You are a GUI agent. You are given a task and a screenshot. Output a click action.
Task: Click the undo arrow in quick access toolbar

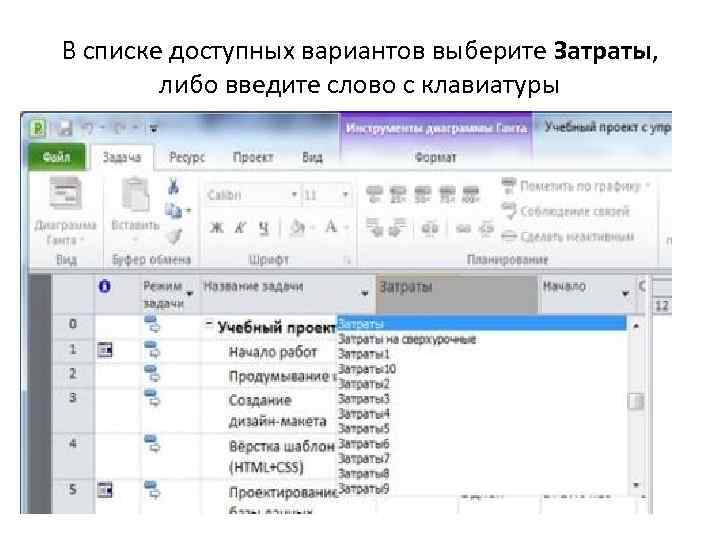click(87, 128)
